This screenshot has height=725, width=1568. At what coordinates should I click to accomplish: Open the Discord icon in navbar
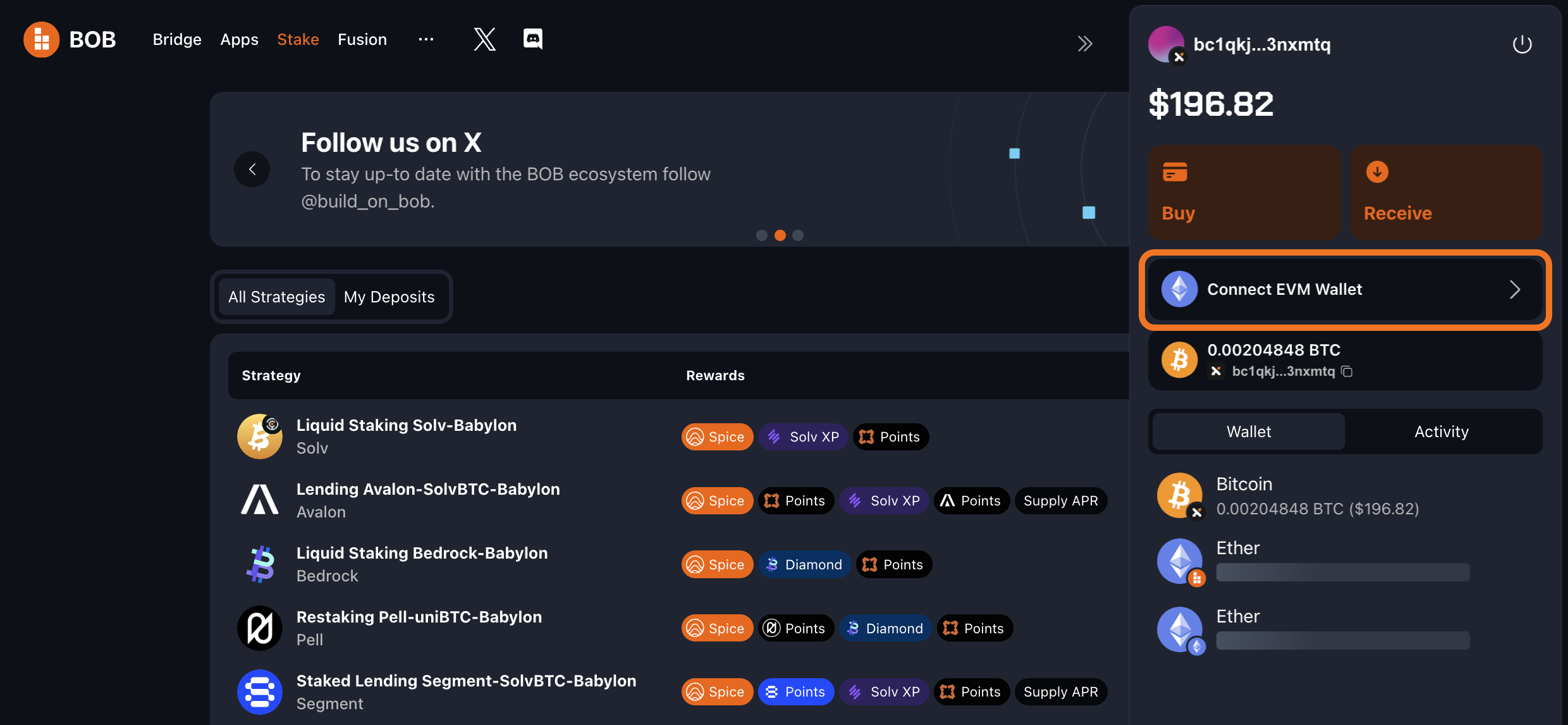point(532,39)
